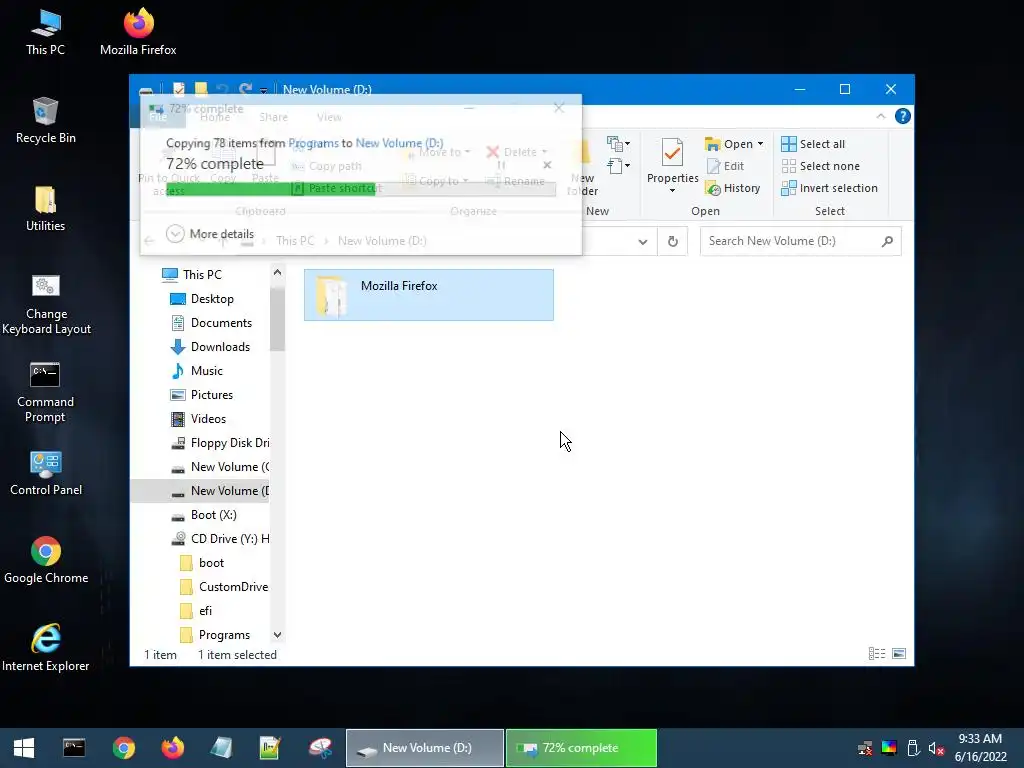Select Floppy Disk Drive in tree
The width and height of the screenshot is (1024, 768).
coord(219,443)
